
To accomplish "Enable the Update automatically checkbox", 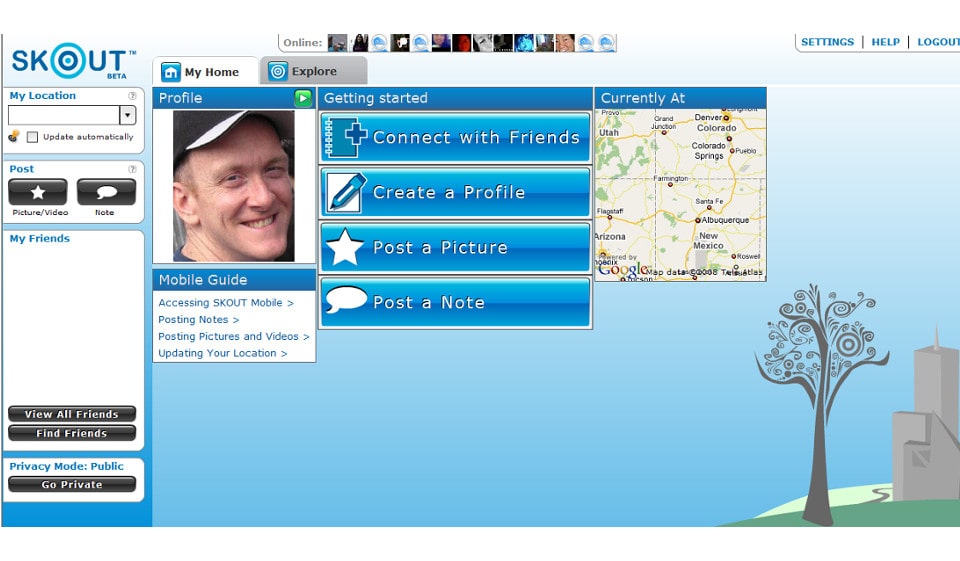I will point(33,137).
